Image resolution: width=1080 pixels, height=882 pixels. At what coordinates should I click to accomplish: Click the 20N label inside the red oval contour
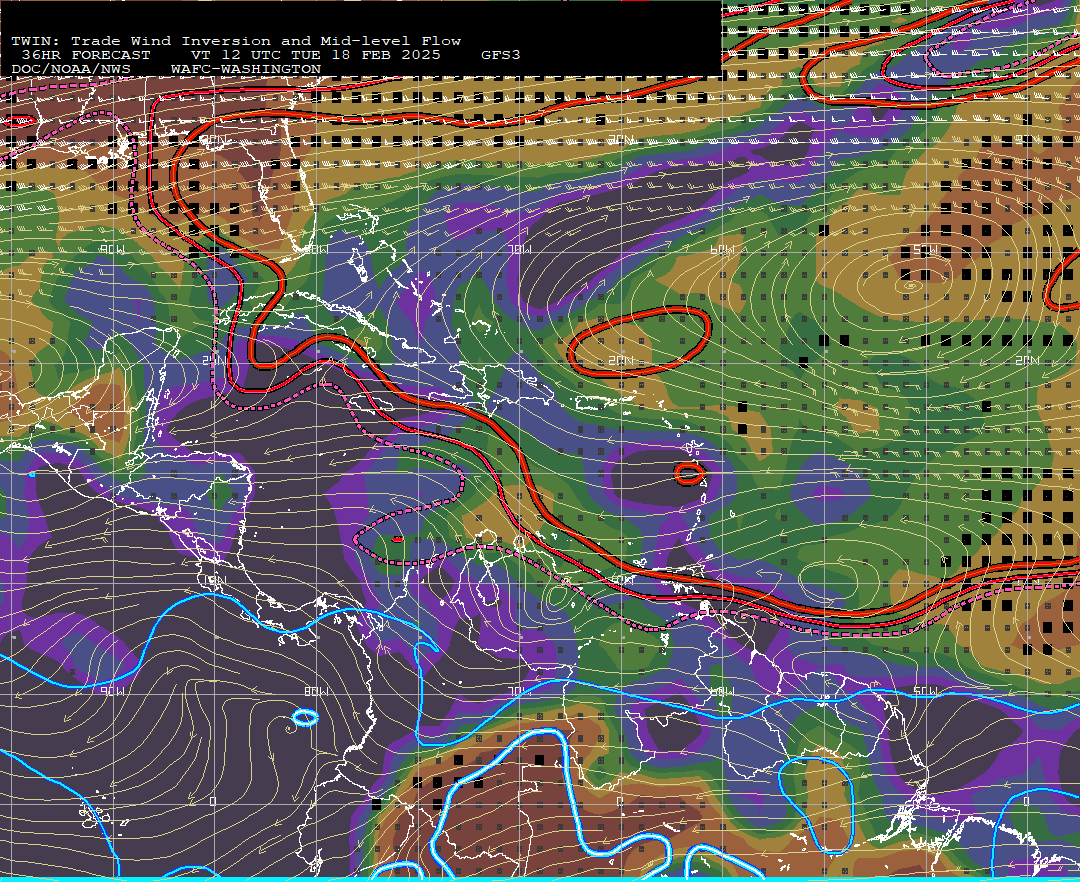tap(621, 361)
